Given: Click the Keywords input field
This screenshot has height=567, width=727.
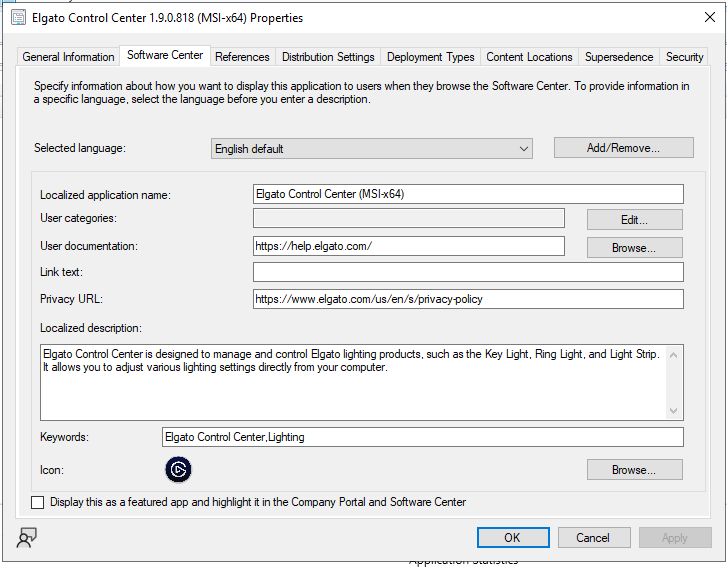Looking at the screenshot, I should [422, 437].
